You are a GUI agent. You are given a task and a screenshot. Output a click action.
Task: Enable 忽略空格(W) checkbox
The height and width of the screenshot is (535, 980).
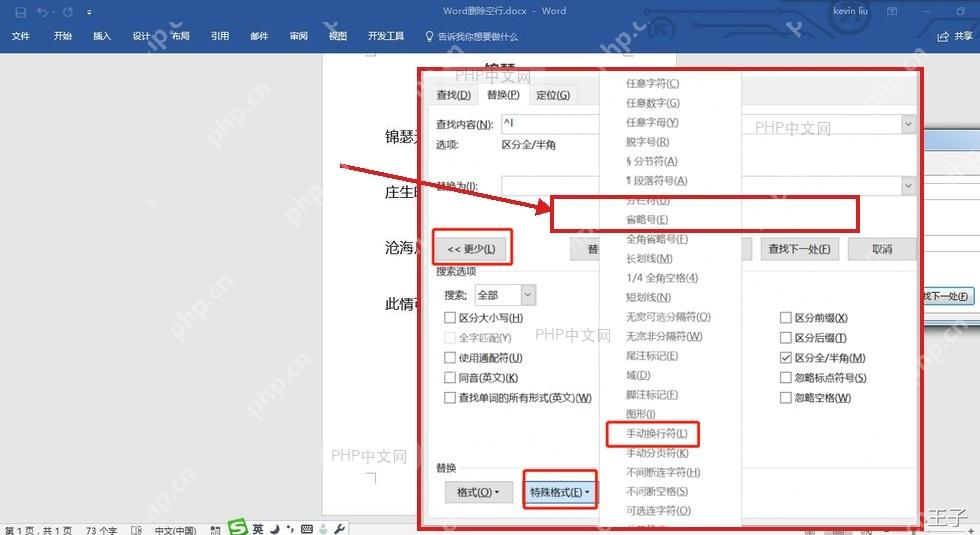coord(786,398)
